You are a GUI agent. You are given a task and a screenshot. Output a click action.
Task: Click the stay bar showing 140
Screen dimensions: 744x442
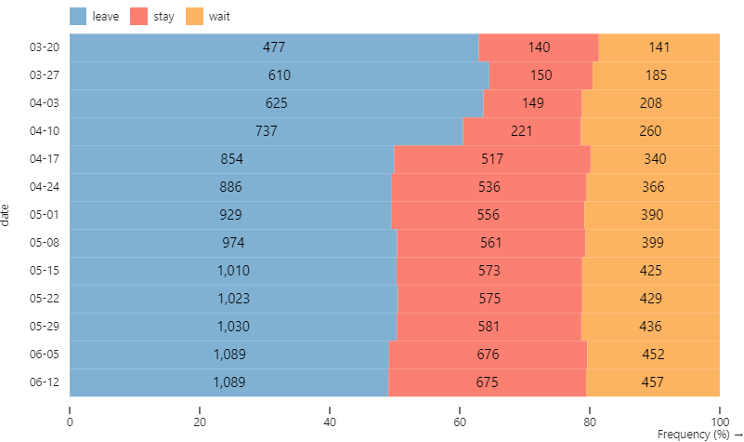tap(539, 47)
